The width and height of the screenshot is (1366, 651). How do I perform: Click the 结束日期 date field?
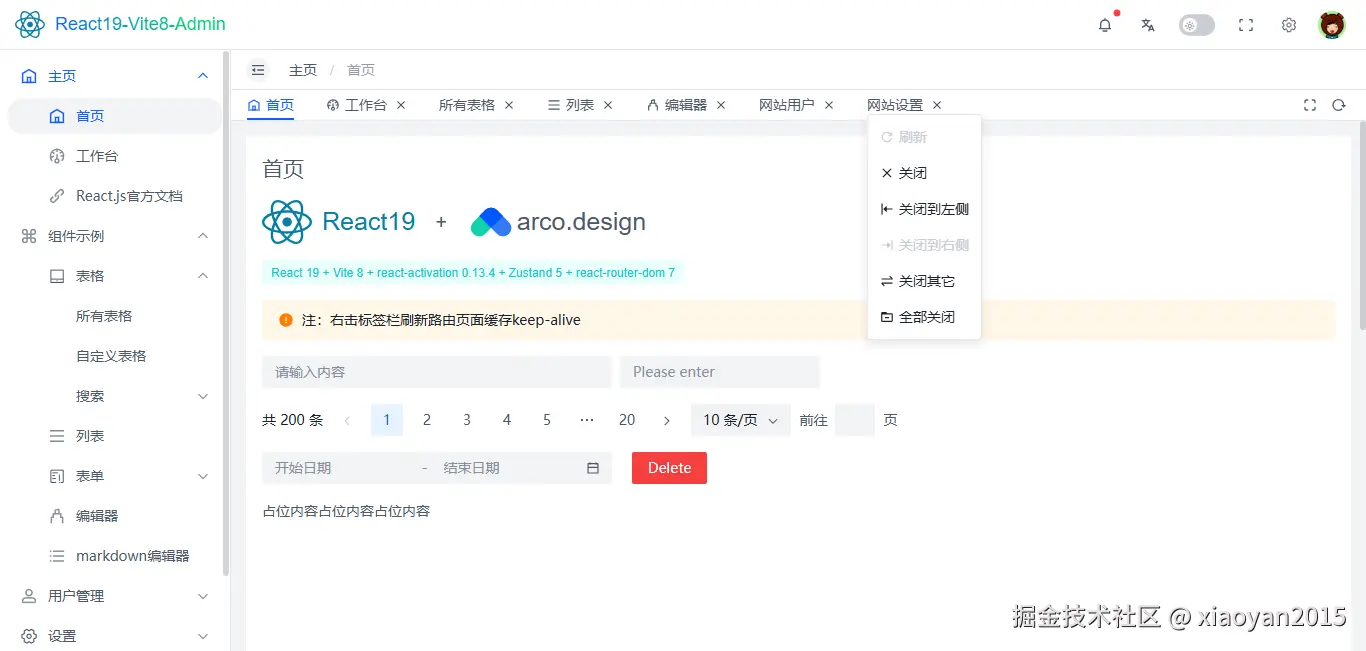click(x=505, y=468)
